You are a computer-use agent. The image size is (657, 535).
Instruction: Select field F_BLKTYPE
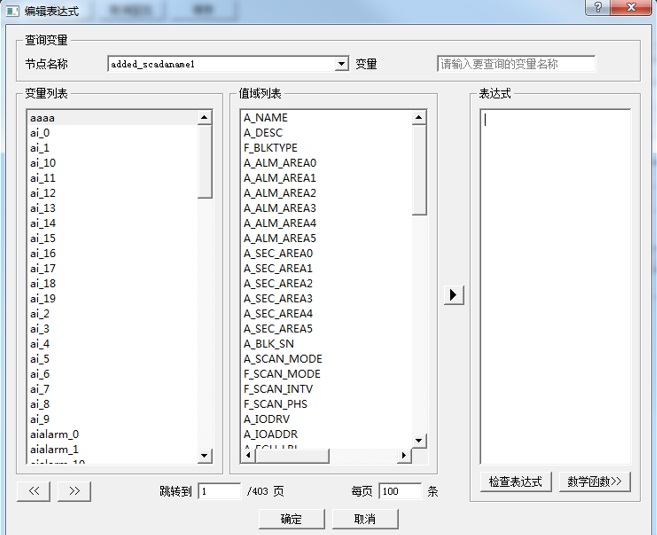coord(327,148)
